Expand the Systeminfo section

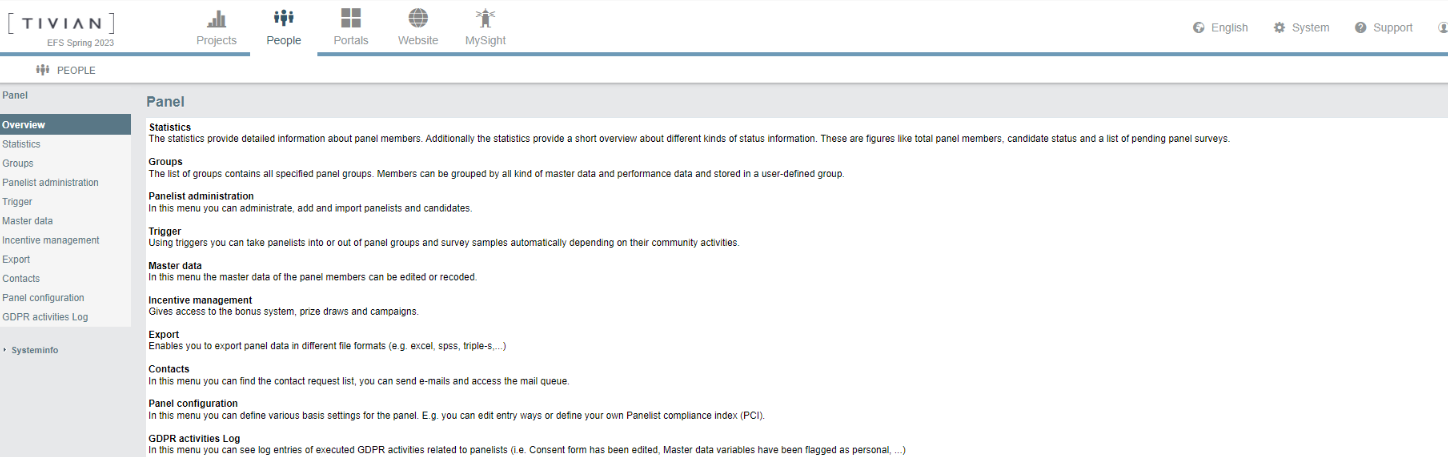(34, 350)
